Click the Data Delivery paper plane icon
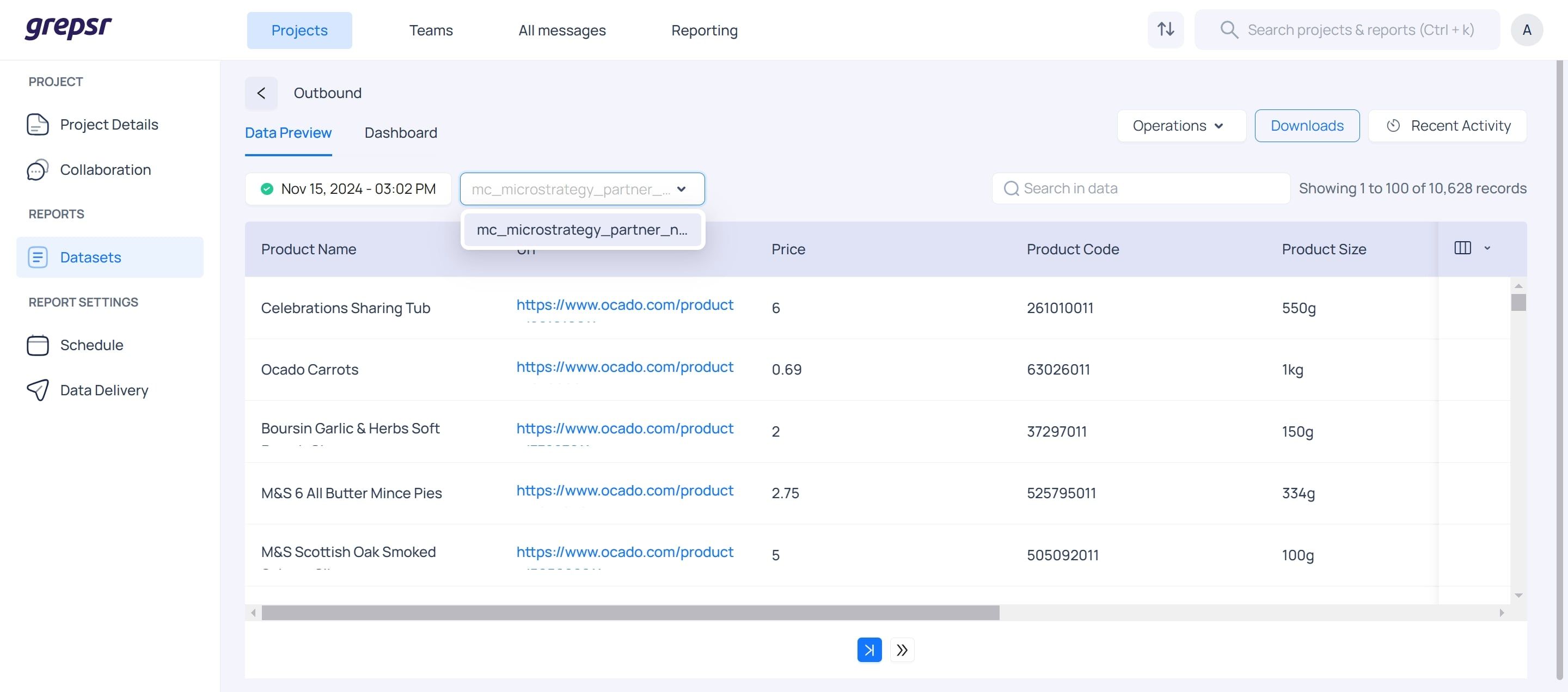This screenshot has height=692, width=1568. click(37, 390)
